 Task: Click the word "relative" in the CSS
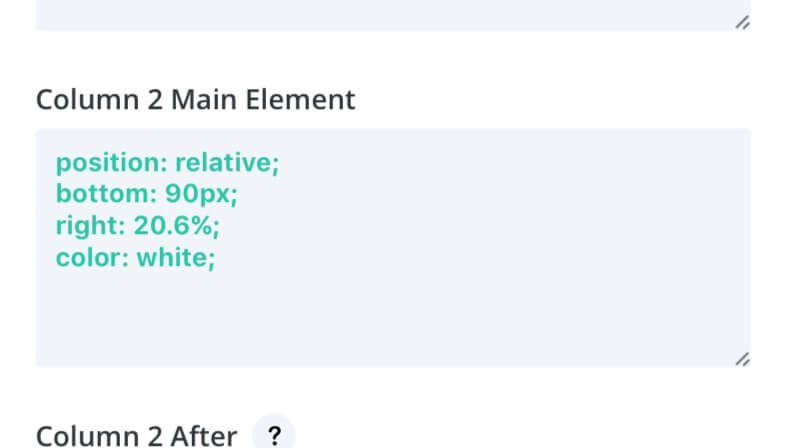click(223, 163)
